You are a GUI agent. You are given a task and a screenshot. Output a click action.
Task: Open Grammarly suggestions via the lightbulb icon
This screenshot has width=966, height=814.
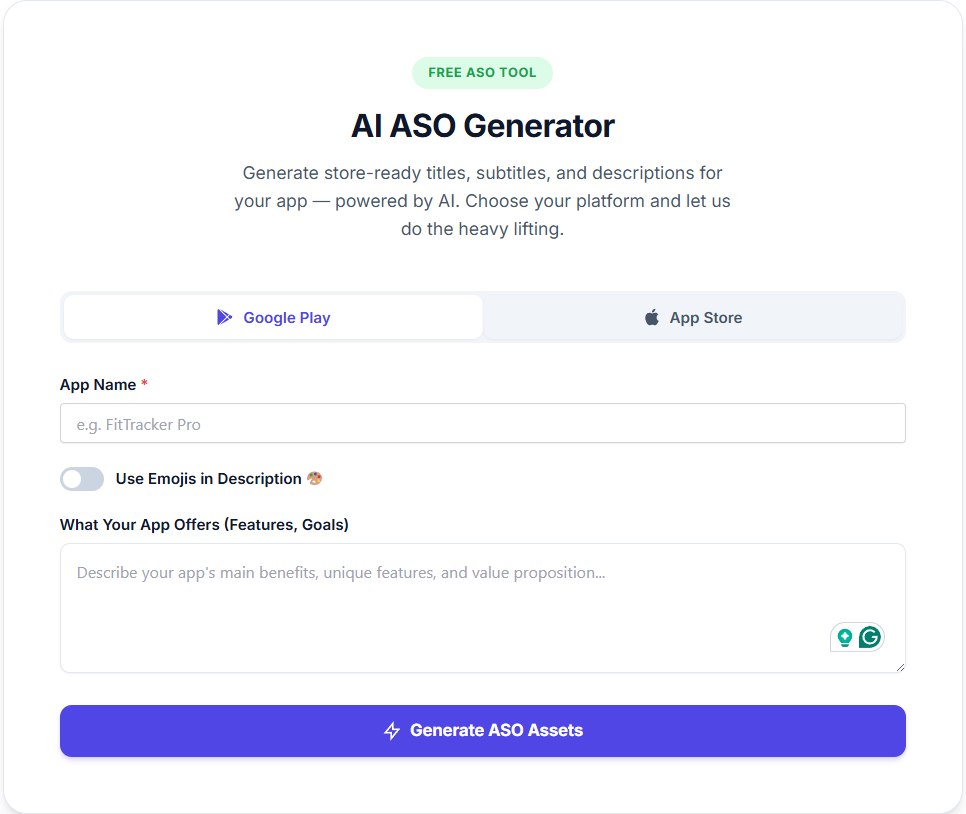pos(845,637)
